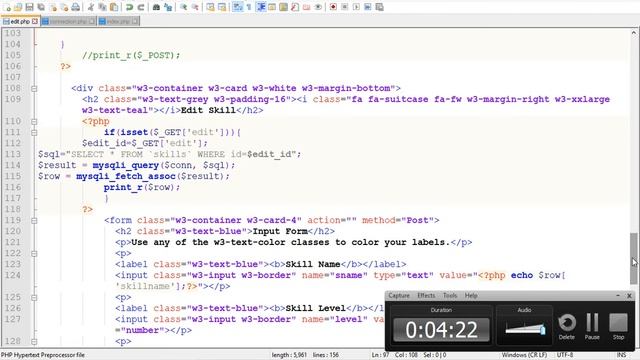
Task: Click the Playback macro icon
Action: 356,7
